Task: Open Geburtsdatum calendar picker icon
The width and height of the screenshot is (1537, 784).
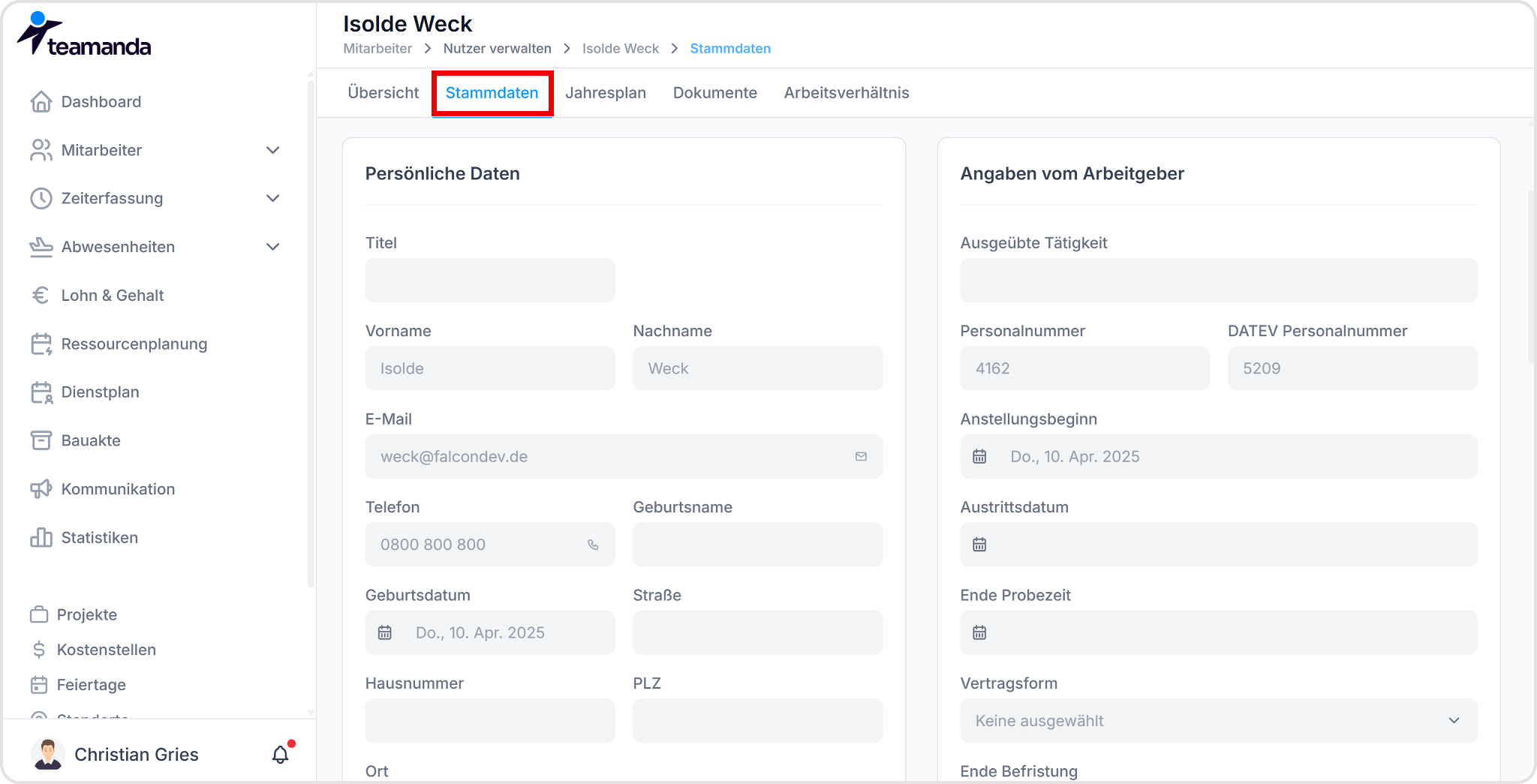Action: pyautogui.click(x=385, y=632)
